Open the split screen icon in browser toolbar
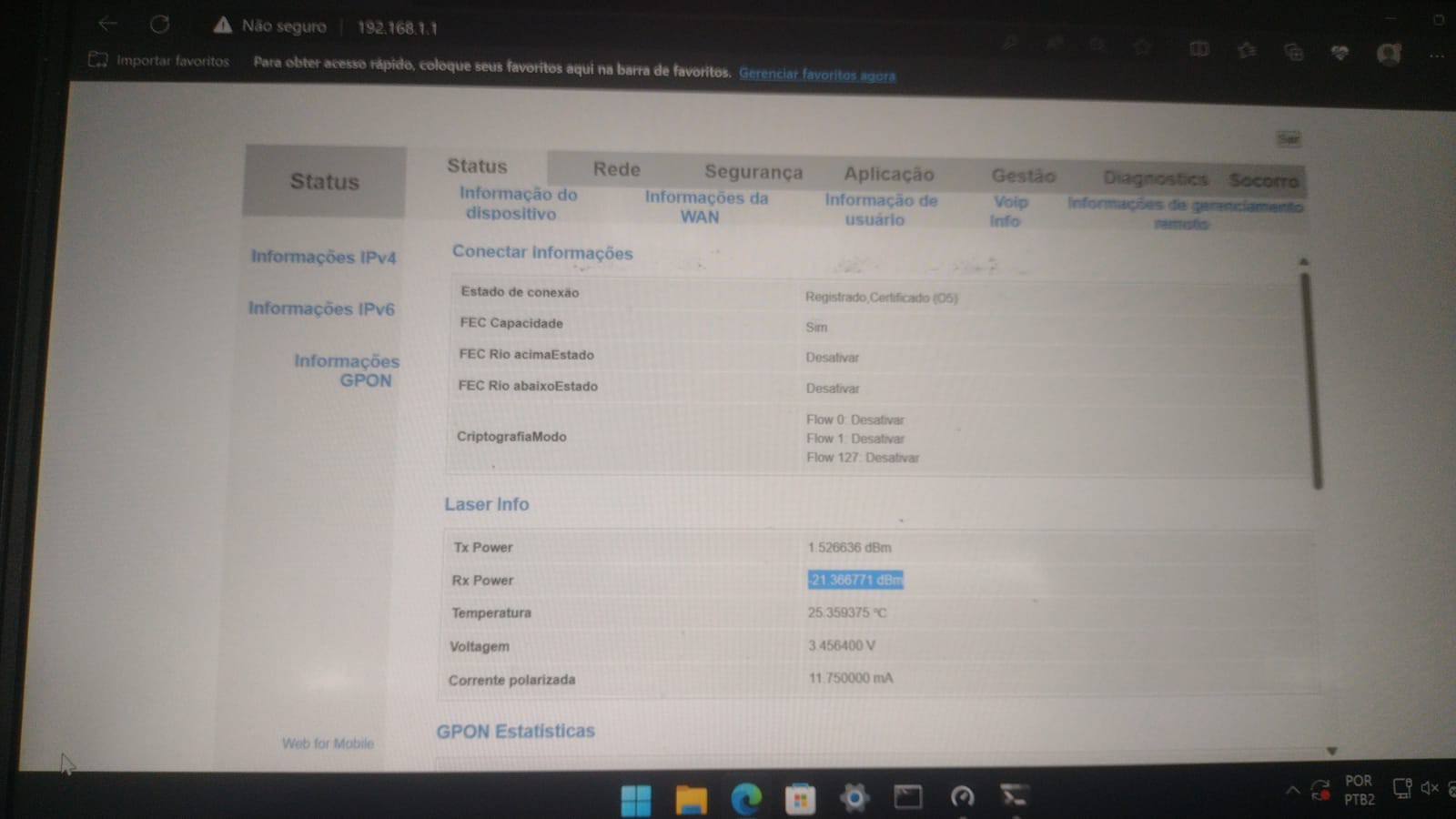This screenshot has height=819, width=1456. [x=1199, y=49]
